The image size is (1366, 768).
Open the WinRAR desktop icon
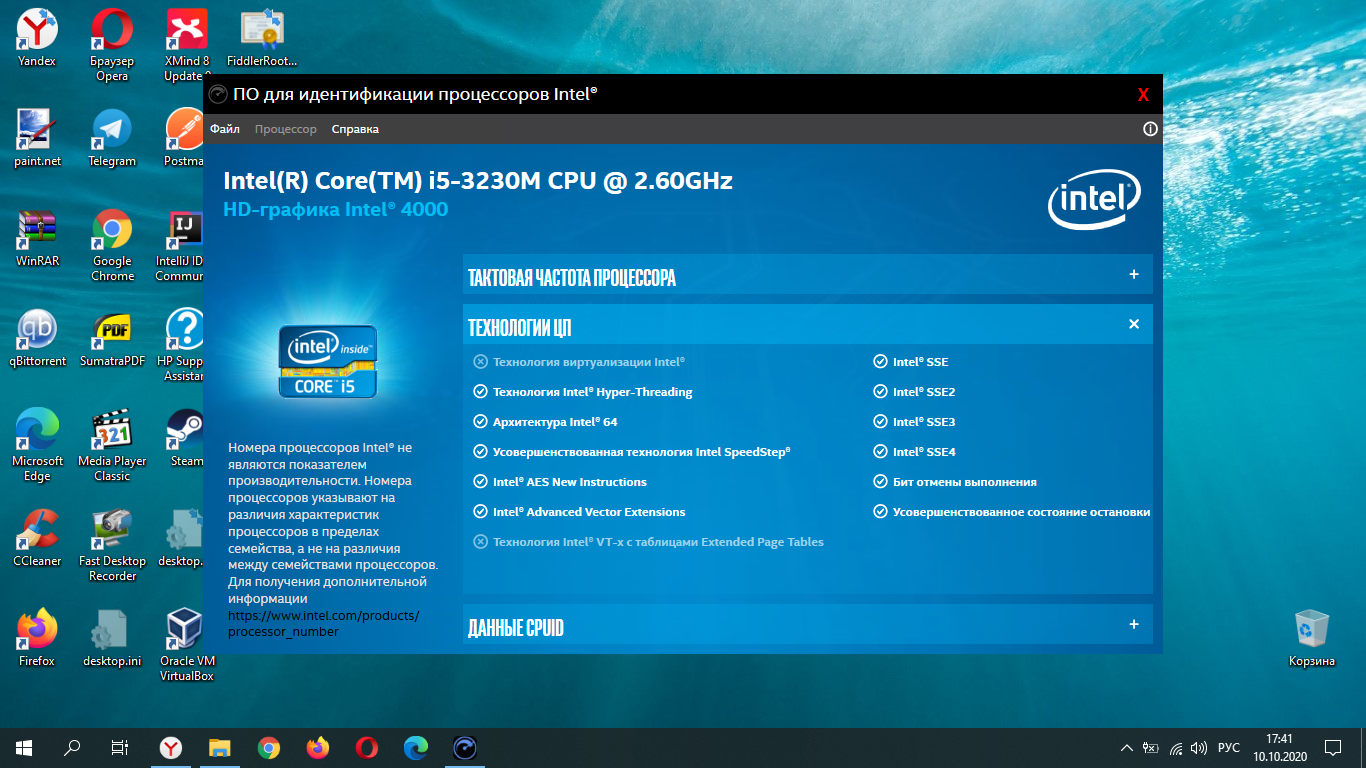pos(37,238)
